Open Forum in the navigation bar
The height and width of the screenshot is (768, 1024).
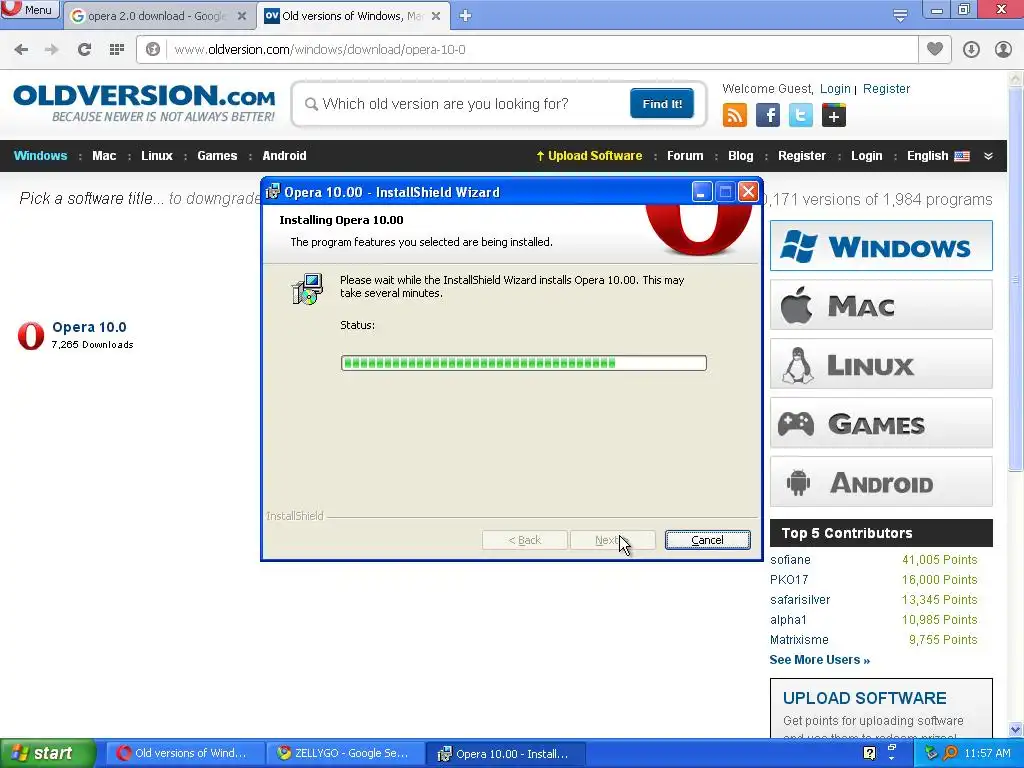(x=685, y=155)
